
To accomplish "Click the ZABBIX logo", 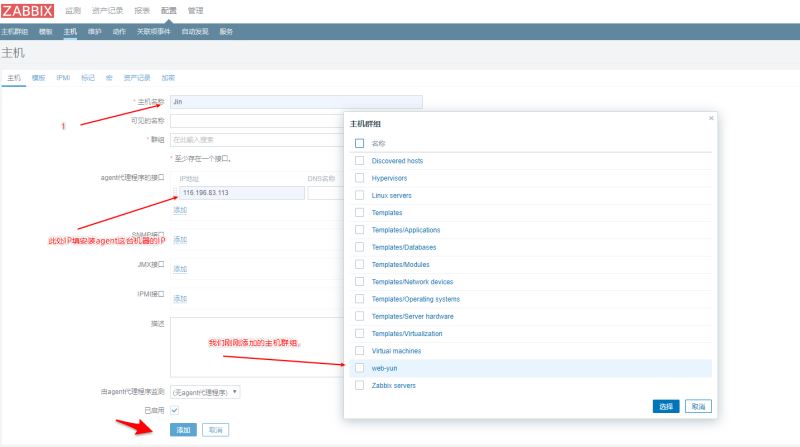I will tap(28, 10).
